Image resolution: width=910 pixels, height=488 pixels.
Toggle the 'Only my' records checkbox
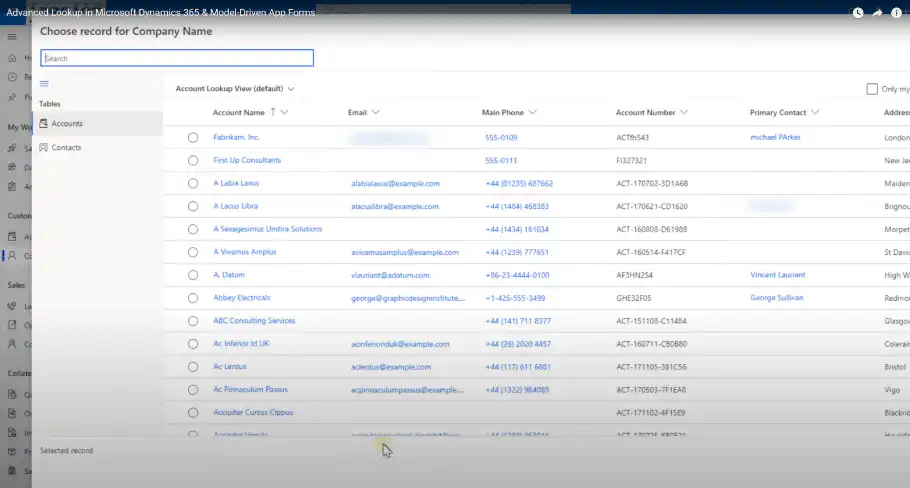pyautogui.click(x=872, y=89)
